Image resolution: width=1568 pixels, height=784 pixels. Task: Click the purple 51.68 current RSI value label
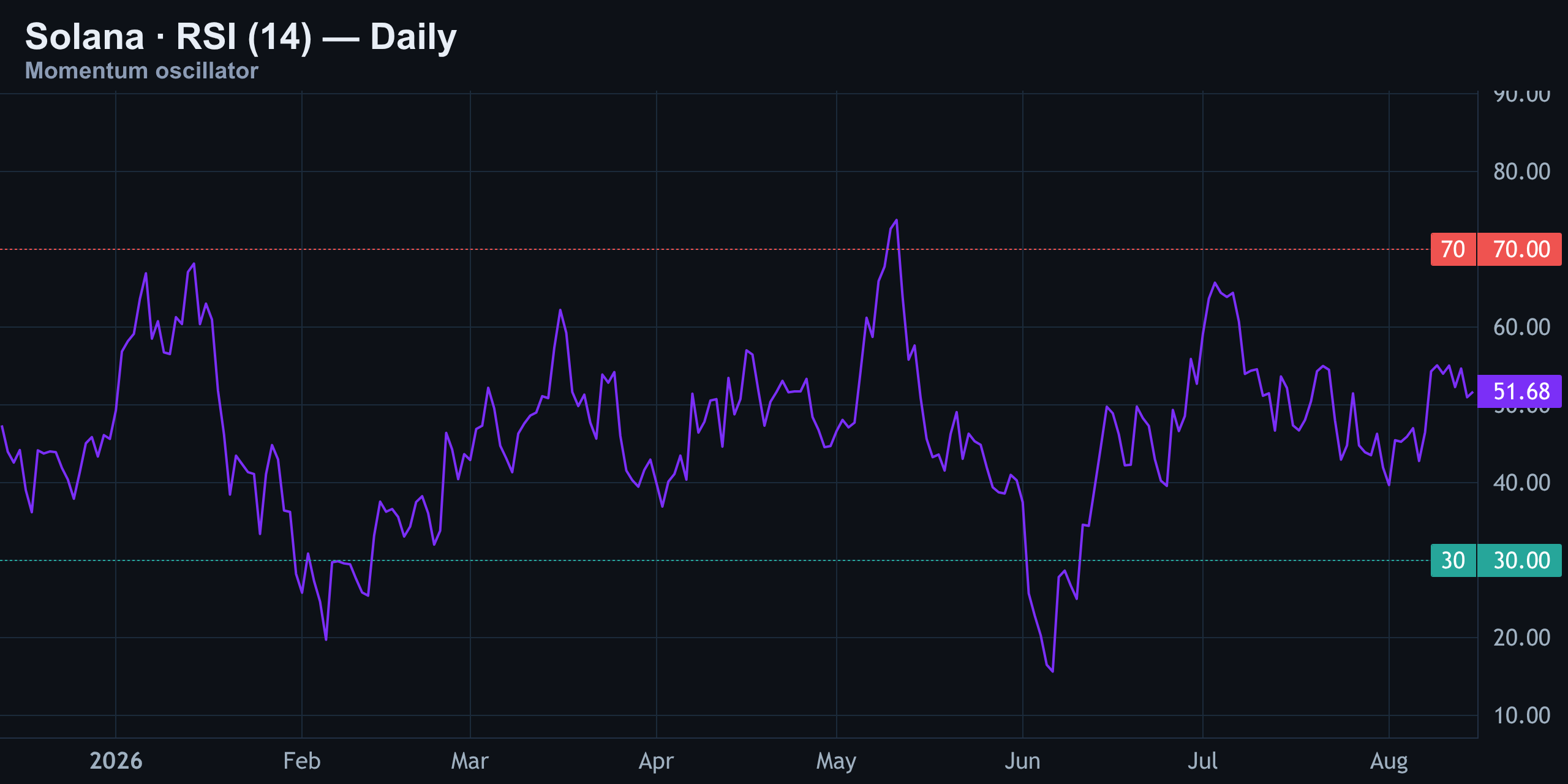[1520, 391]
